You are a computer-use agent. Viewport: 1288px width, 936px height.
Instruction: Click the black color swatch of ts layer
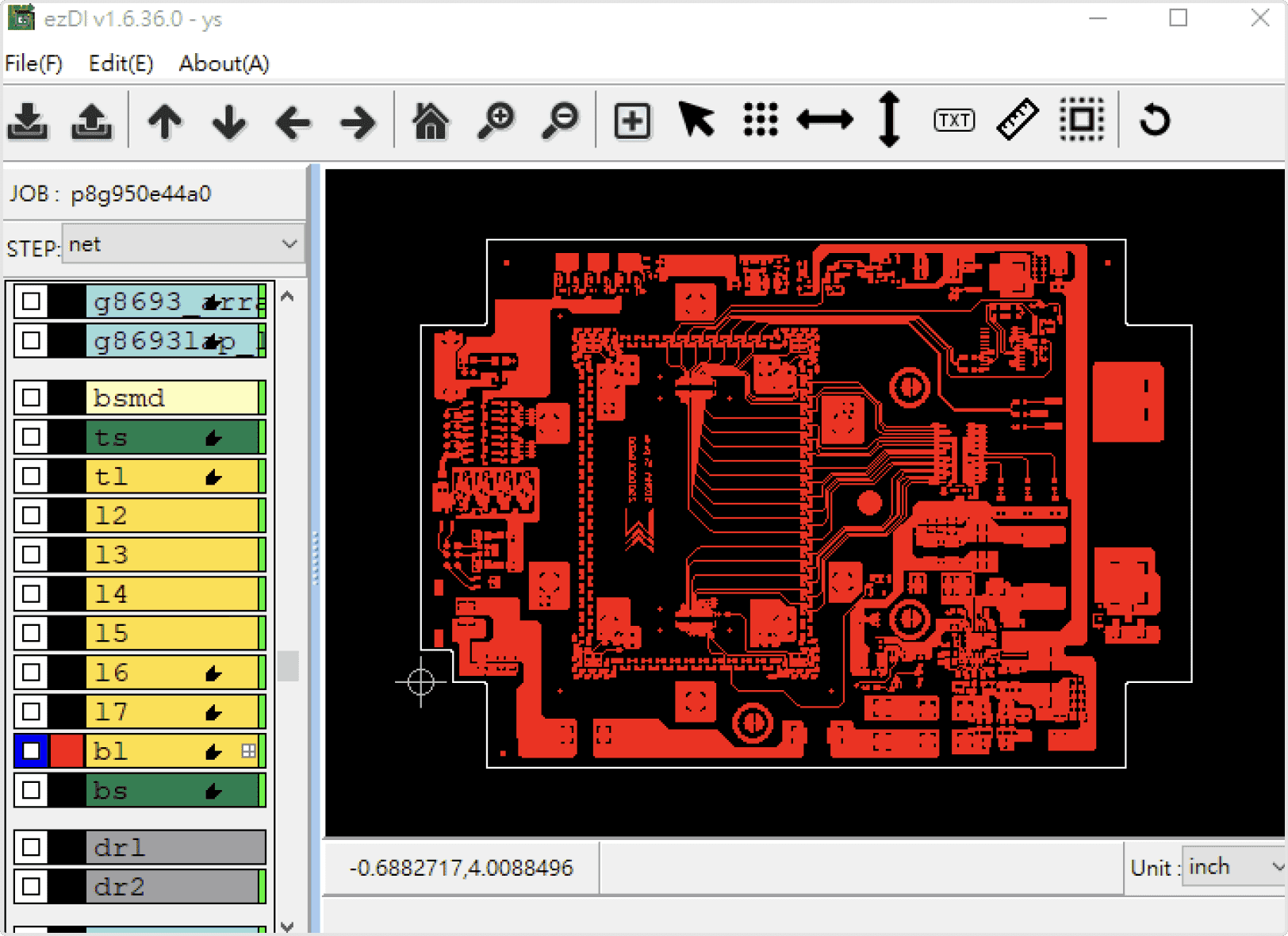pos(67,436)
